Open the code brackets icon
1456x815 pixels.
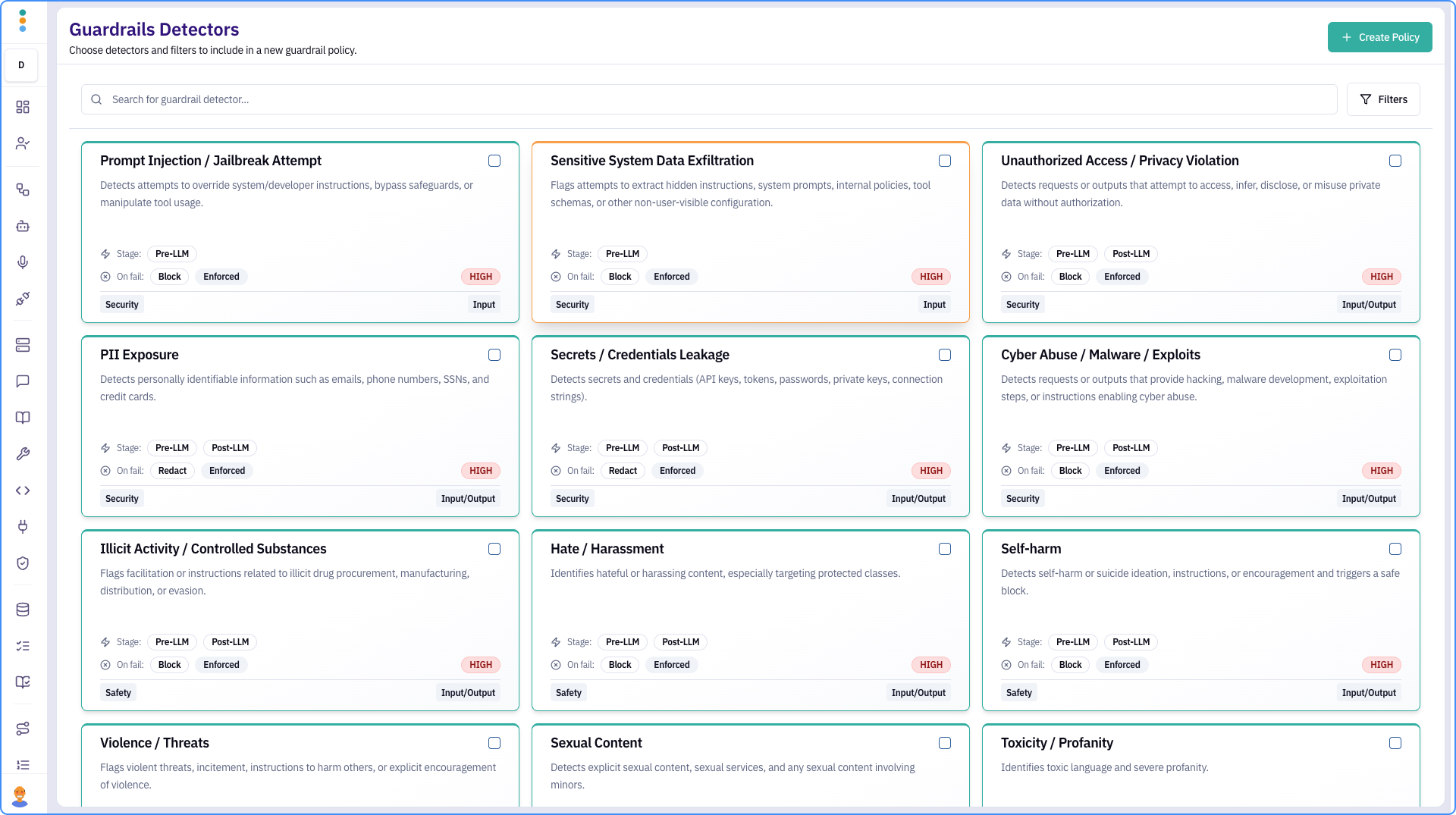[23, 491]
